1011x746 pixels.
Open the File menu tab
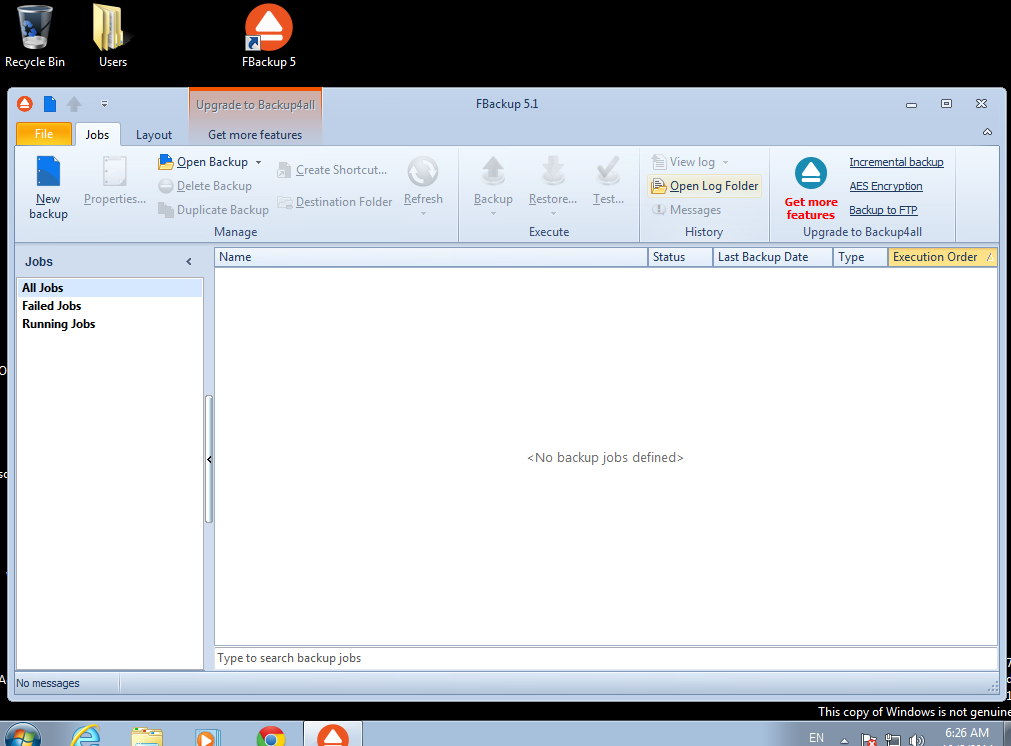pyautogui.click(x=44, y=134)
